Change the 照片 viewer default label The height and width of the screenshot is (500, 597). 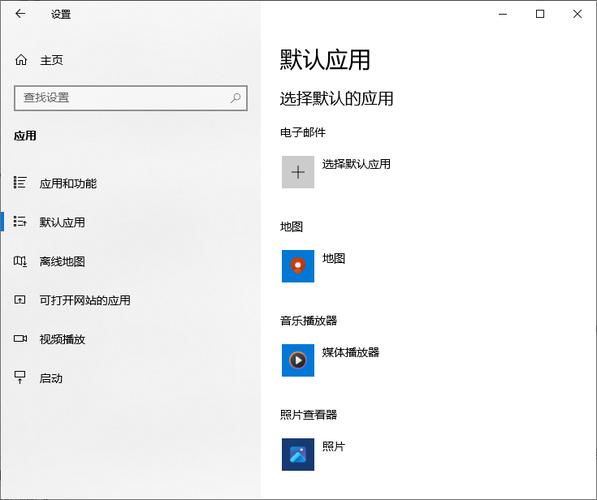[x=334, y=446]
